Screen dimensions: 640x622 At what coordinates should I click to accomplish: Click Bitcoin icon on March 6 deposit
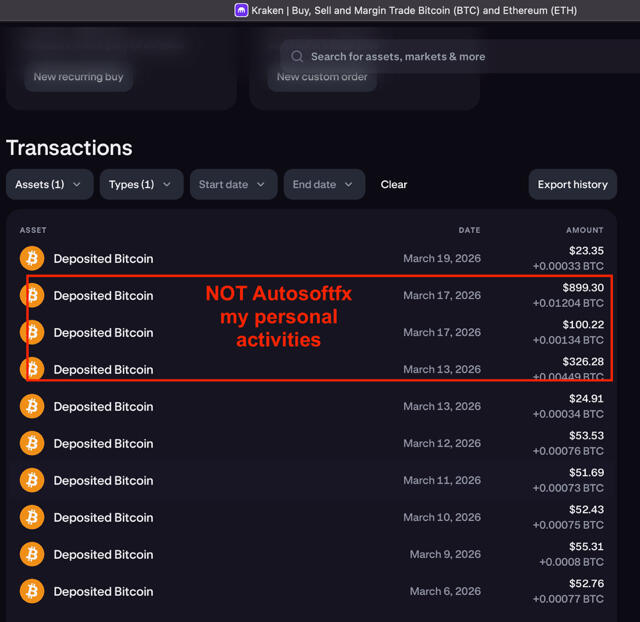32,591
